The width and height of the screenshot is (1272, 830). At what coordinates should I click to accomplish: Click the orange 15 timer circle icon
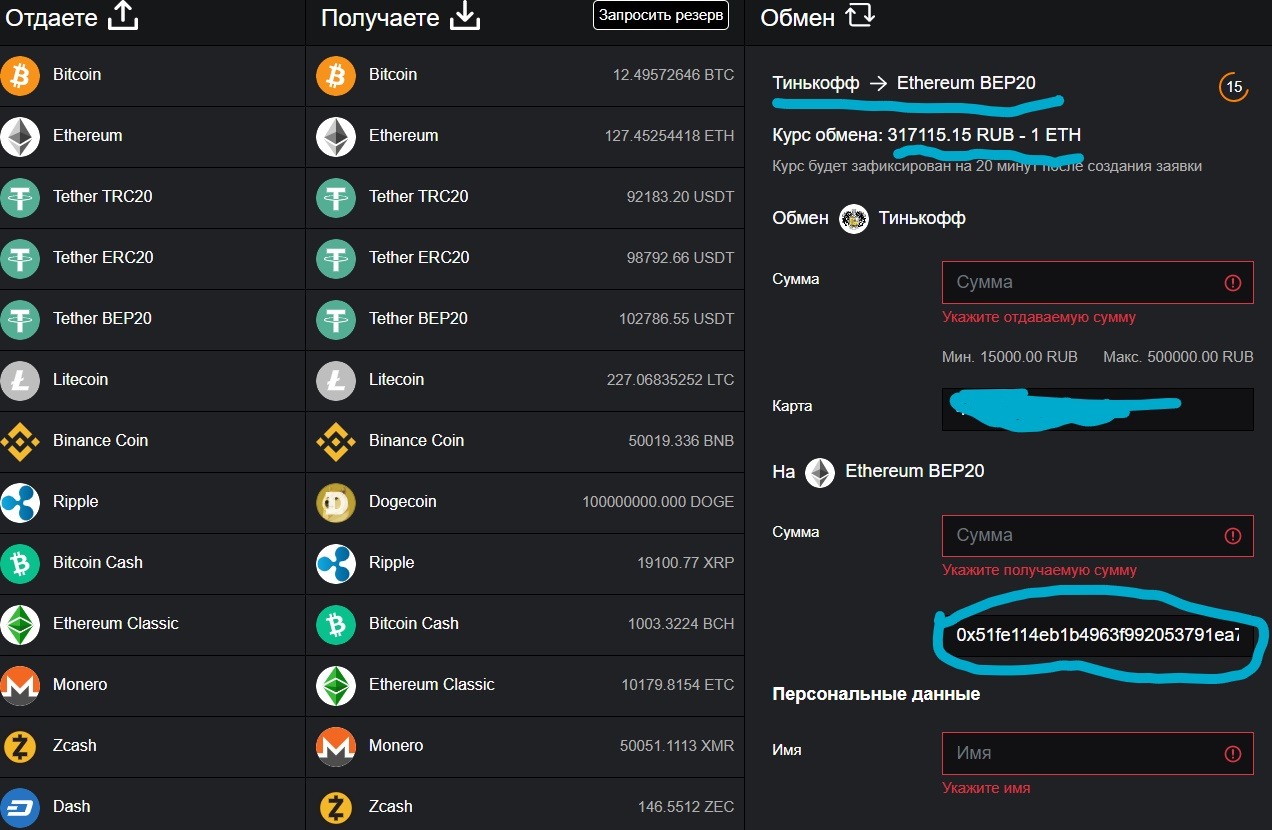(1234, 87)
